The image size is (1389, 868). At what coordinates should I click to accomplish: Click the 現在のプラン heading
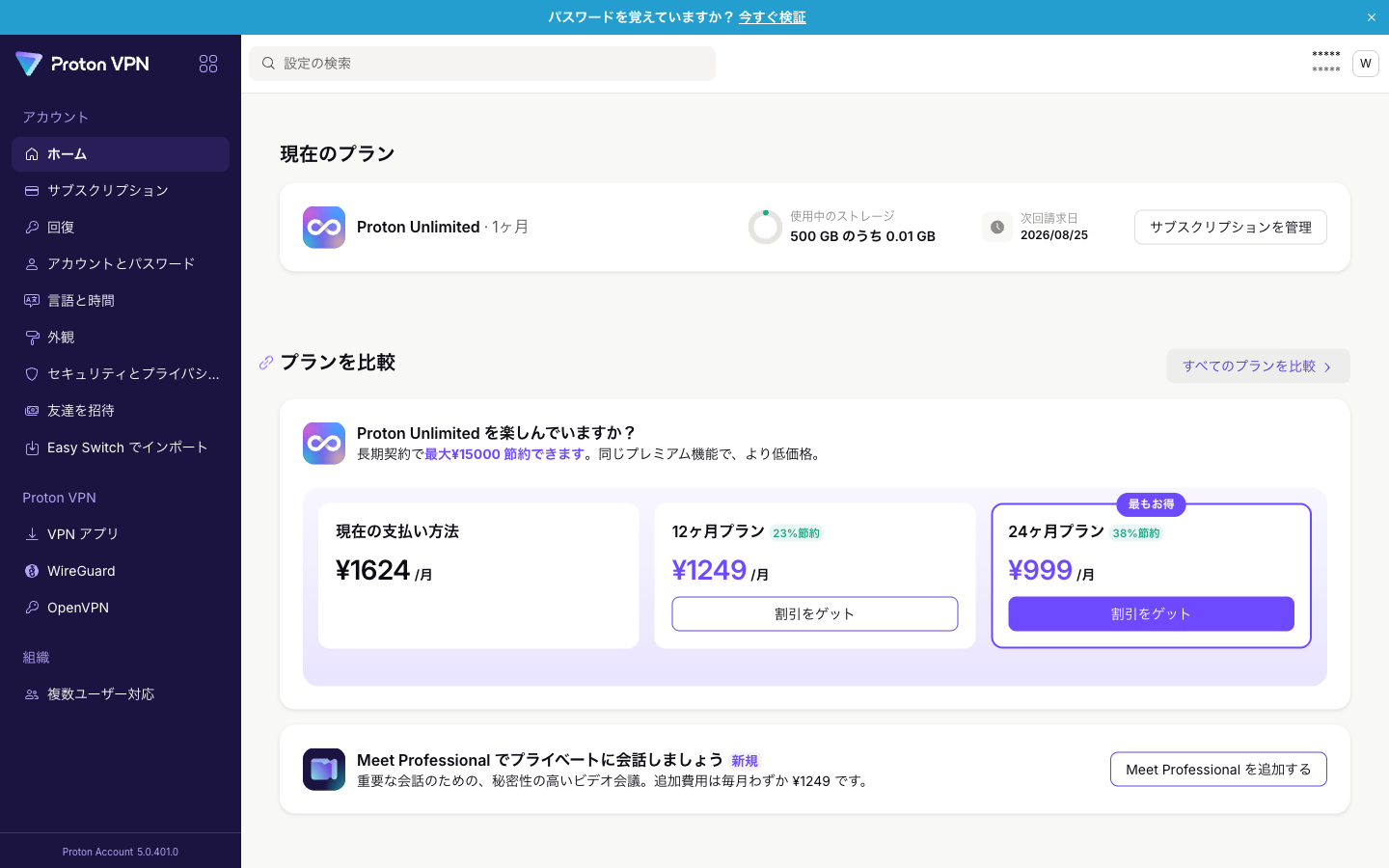tap(338, 154)
